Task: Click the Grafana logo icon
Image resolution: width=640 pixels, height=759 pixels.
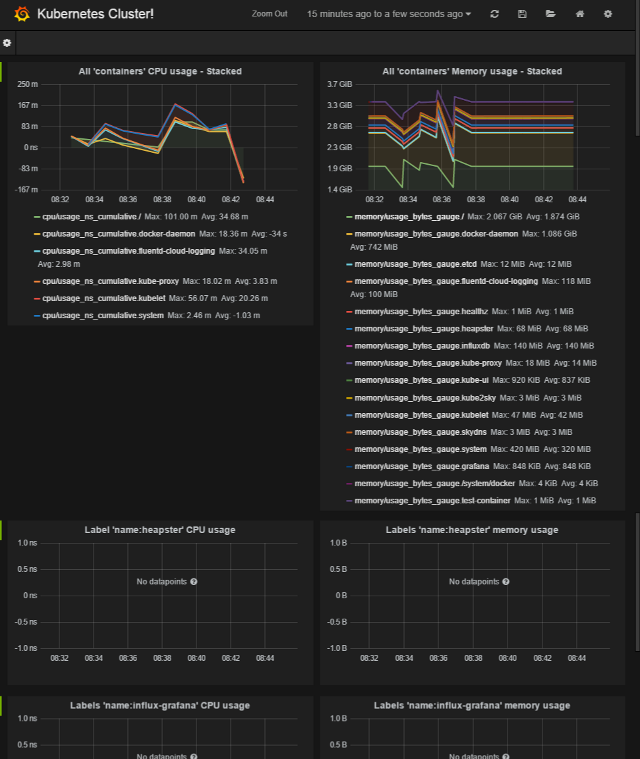Action: coord(22,14)
